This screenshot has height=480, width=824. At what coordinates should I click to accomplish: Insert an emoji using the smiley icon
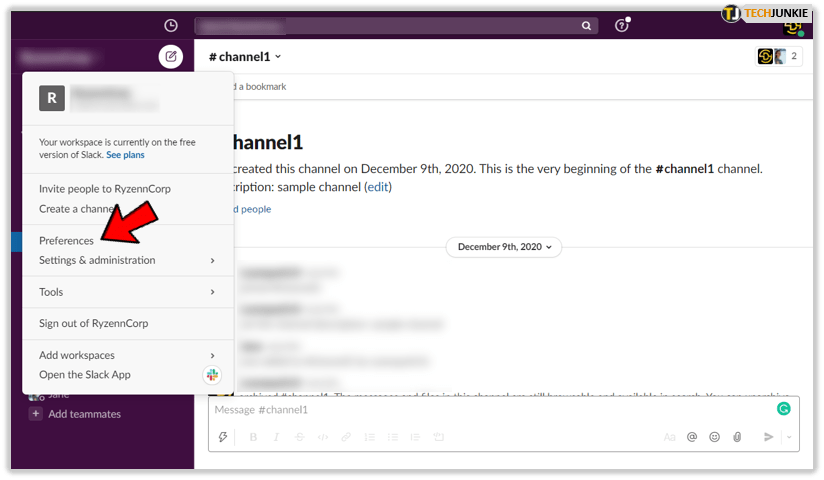(x=714, y=437)
